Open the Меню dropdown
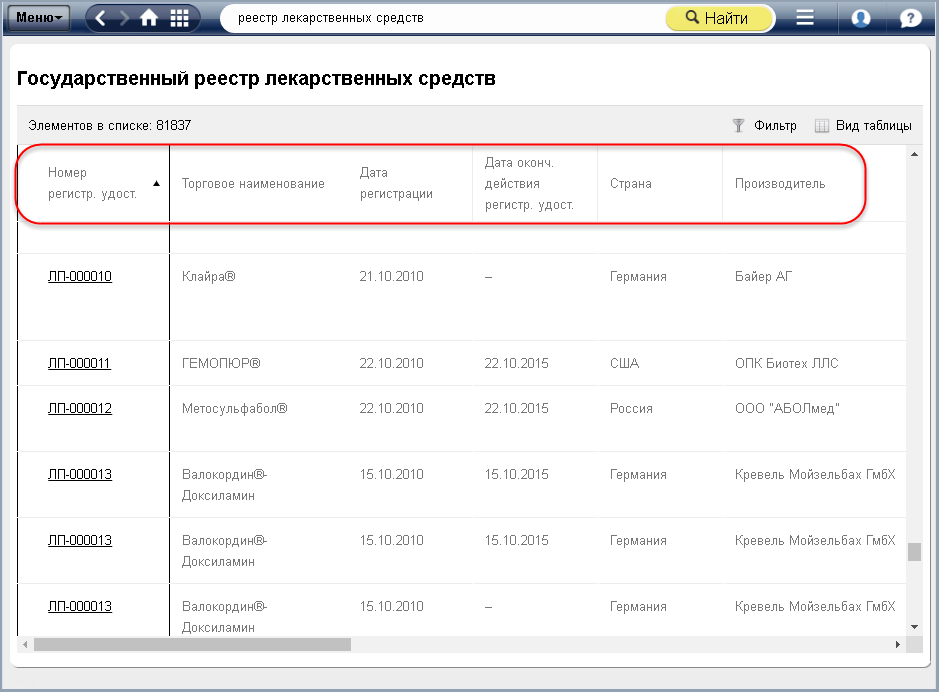Viewport: 939px width, 692px height. click(x=38, y=18)
